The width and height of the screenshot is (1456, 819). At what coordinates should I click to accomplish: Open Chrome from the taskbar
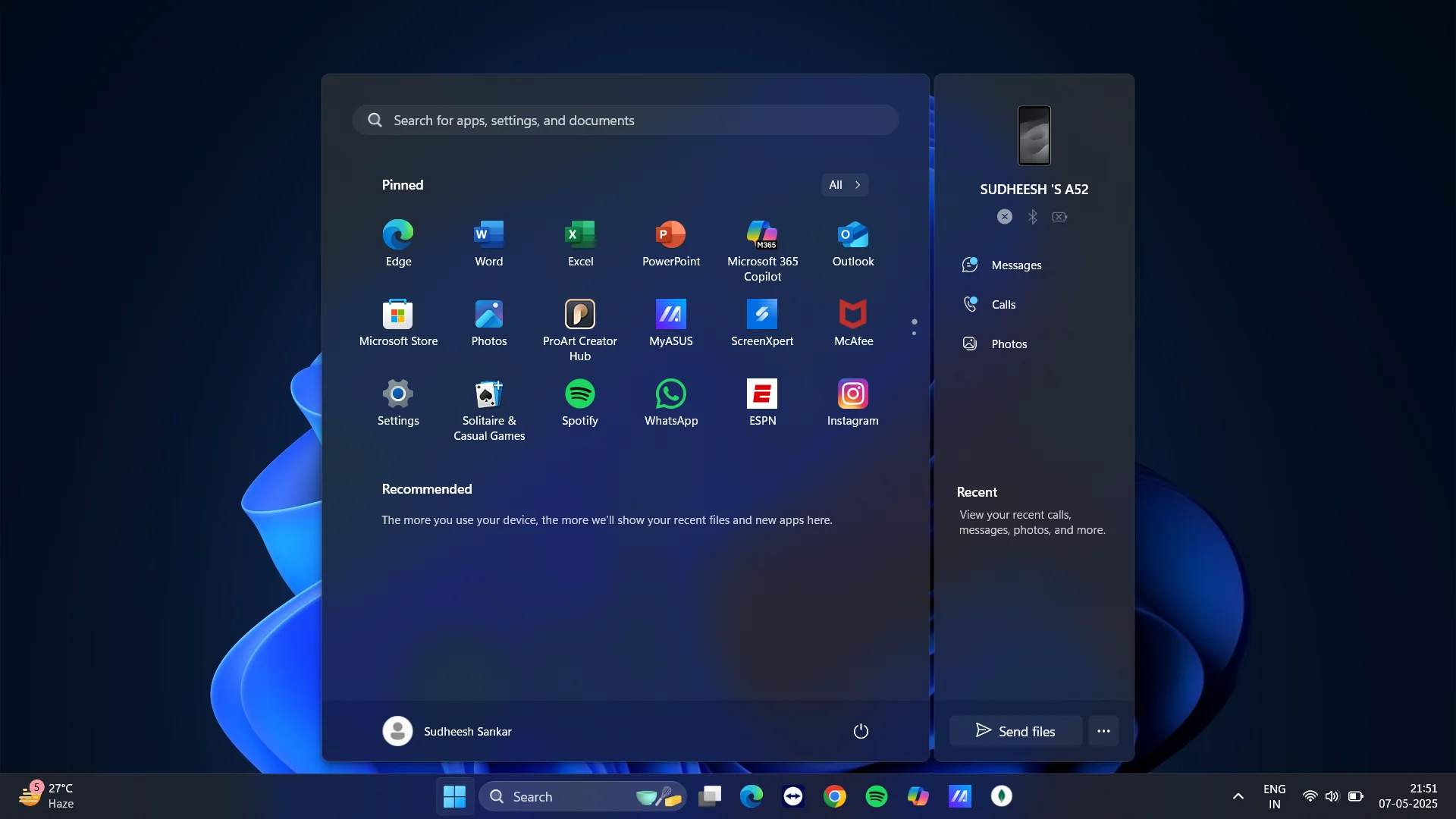point(834,796)
